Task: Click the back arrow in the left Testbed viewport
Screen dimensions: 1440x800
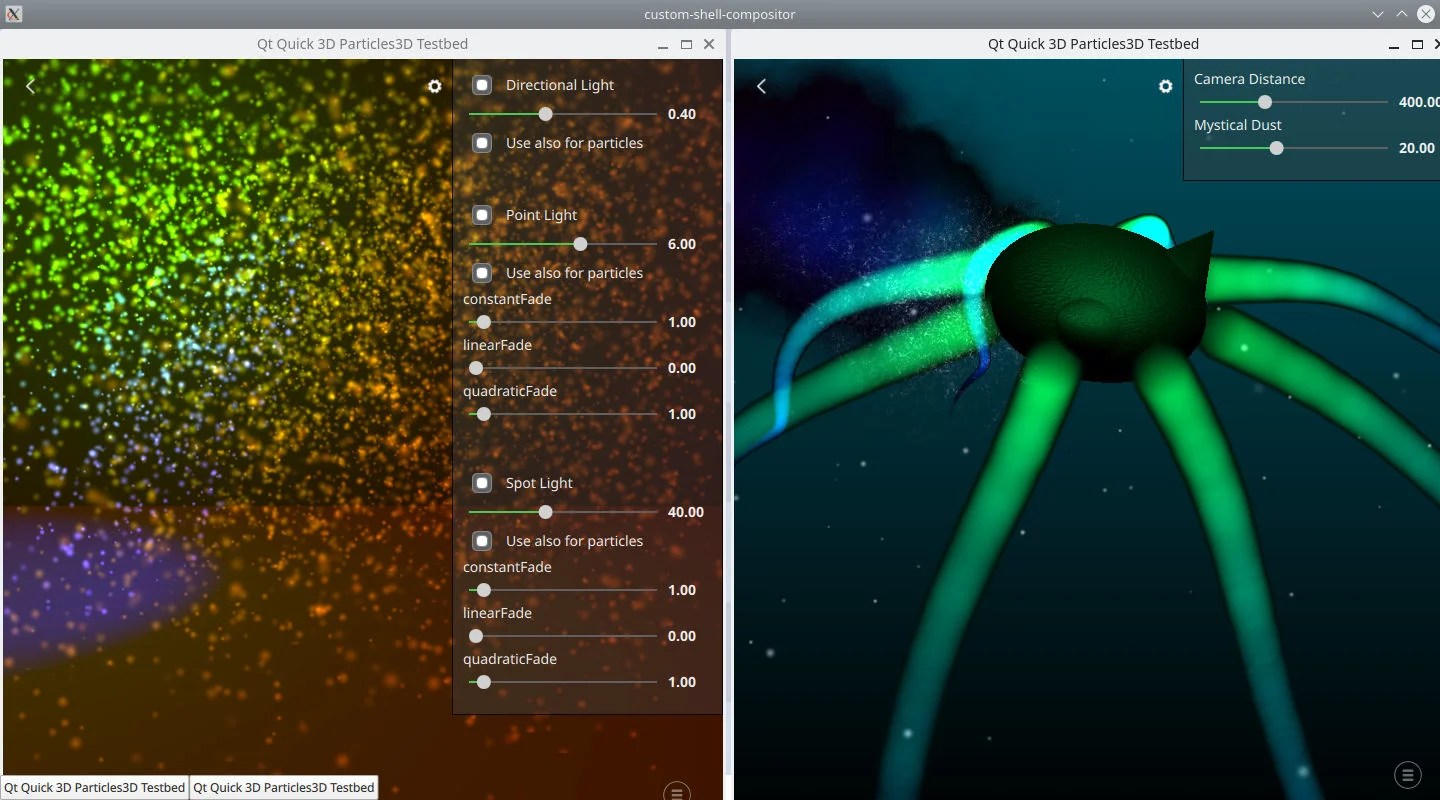Action: click(x=30, y=86)
